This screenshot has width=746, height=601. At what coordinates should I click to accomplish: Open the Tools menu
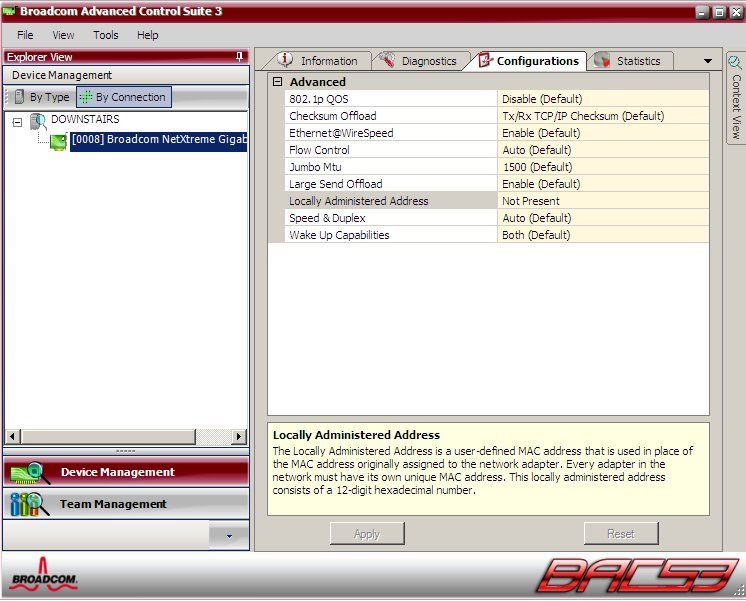(x=106, y=35)
